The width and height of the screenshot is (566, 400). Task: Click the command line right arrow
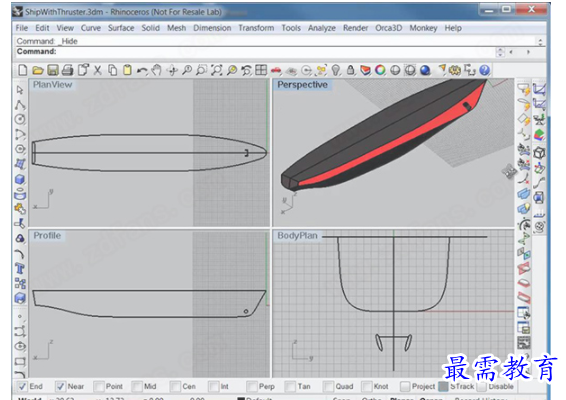[x=528, y=52]
